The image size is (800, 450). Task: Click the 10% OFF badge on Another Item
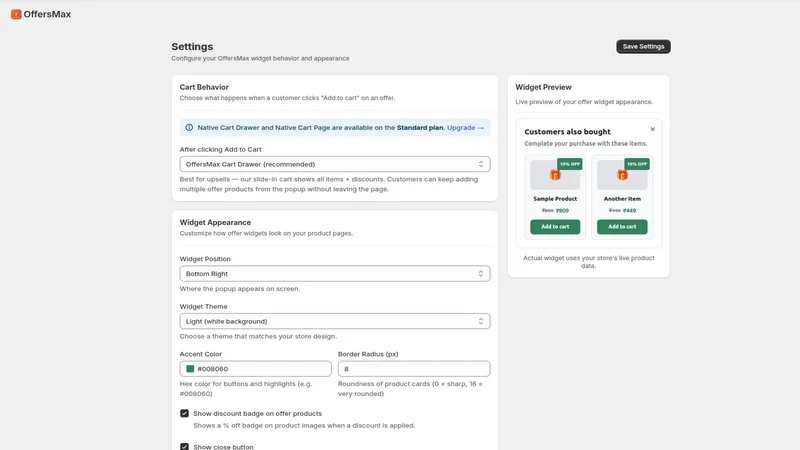637,164
